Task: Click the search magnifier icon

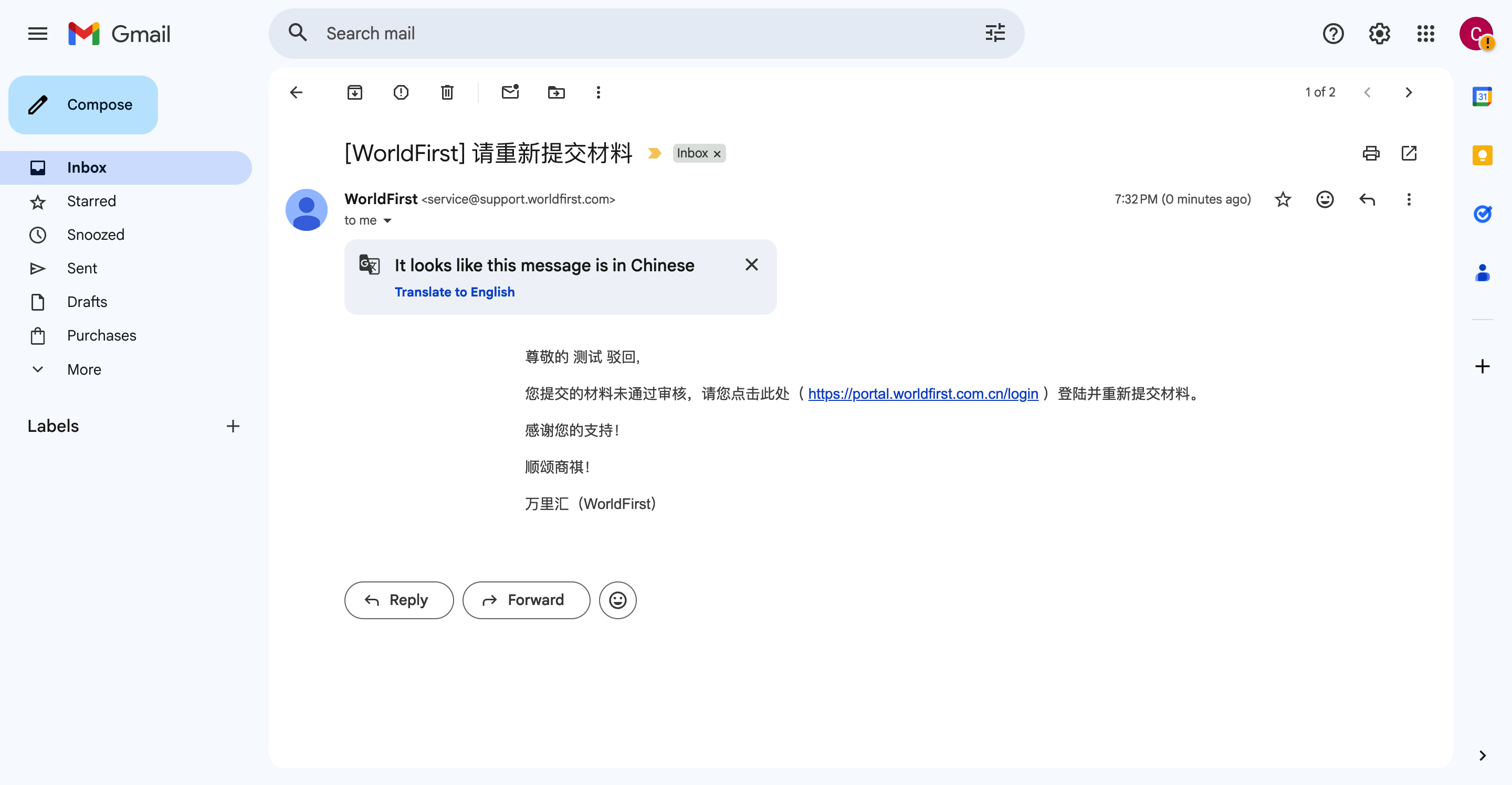Action: tap(298, 33)
